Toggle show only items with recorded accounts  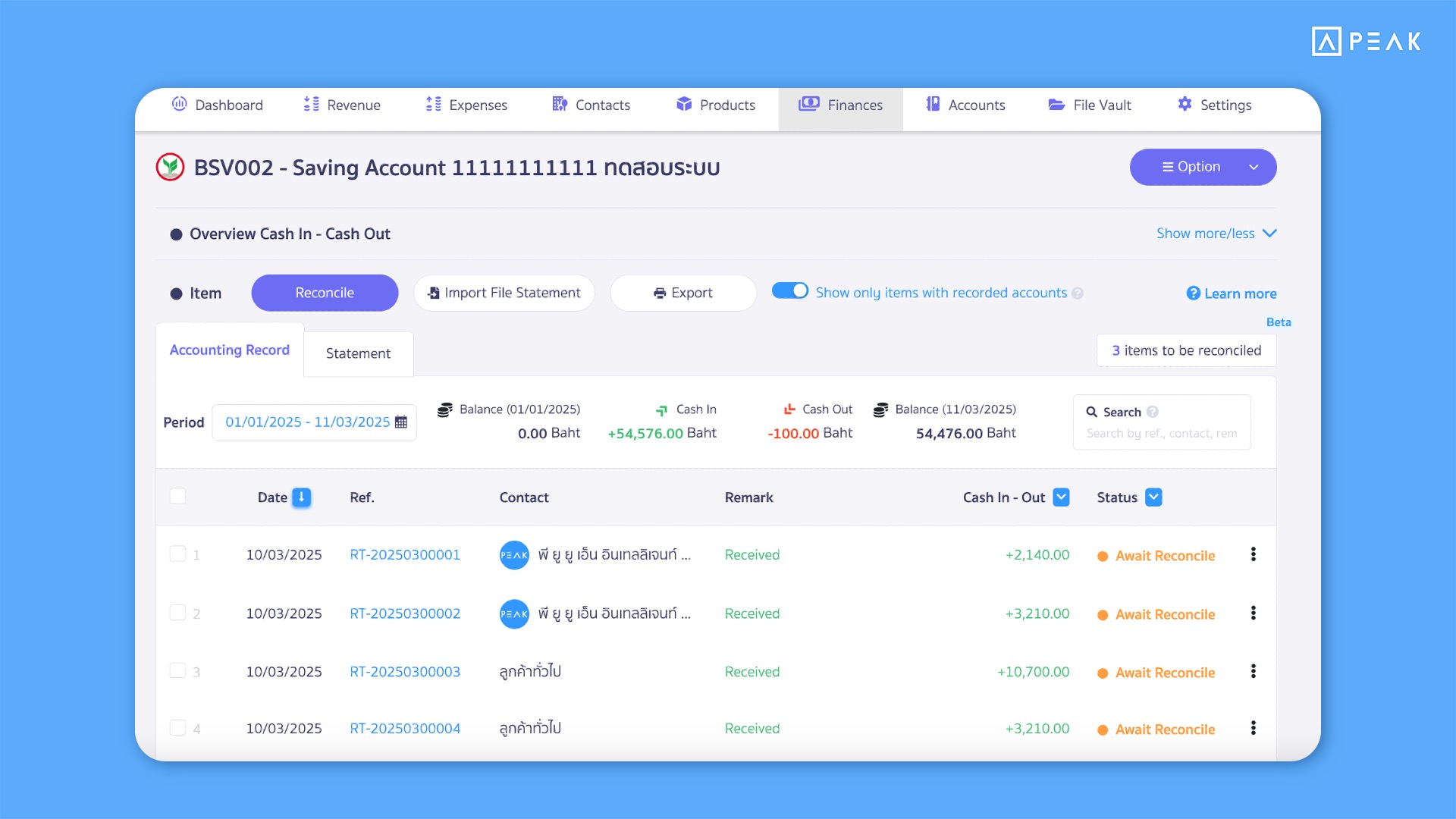[x=790, y=291]
